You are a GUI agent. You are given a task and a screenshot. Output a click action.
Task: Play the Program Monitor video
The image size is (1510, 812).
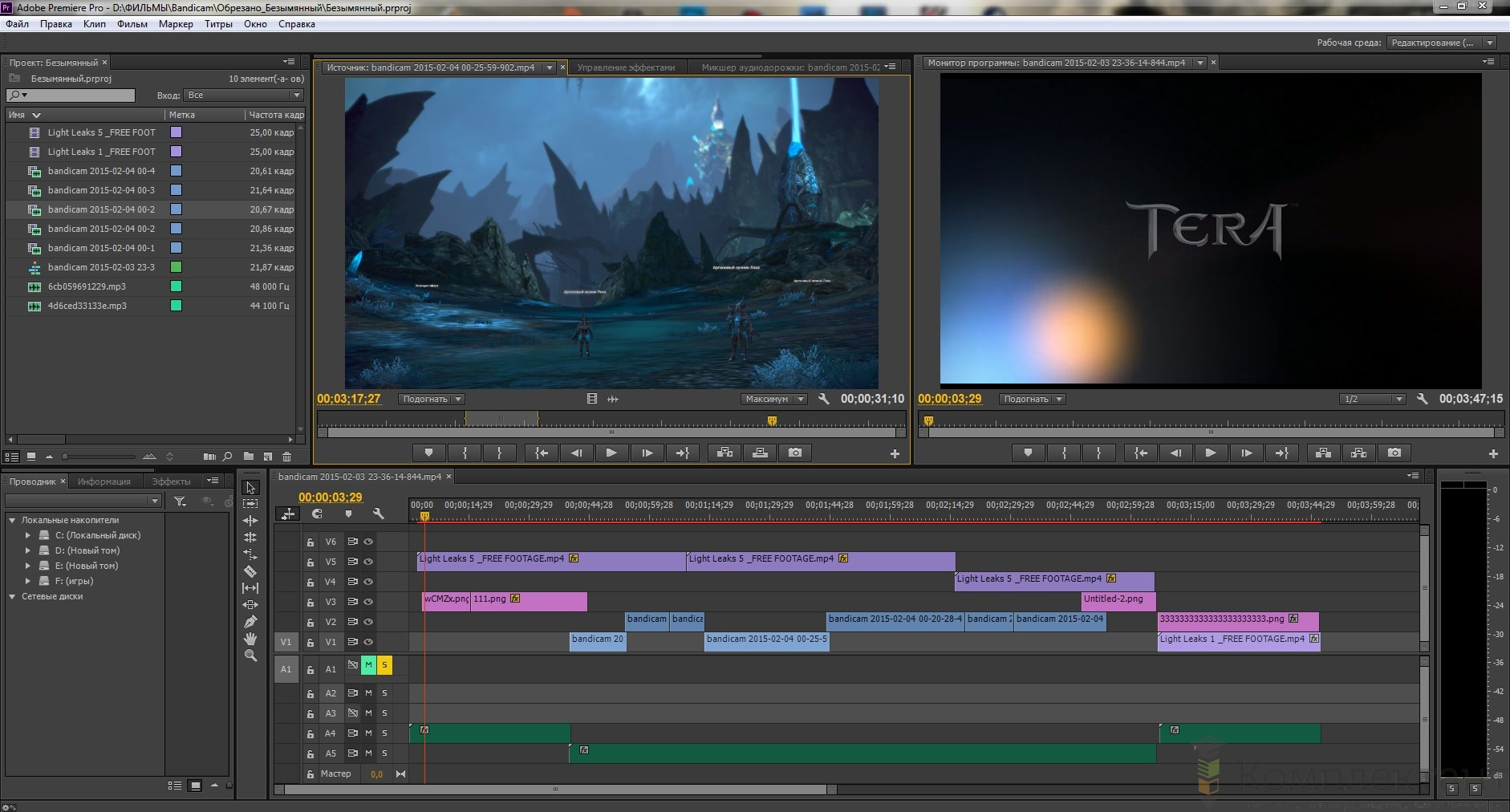(x=1210, y=453)
